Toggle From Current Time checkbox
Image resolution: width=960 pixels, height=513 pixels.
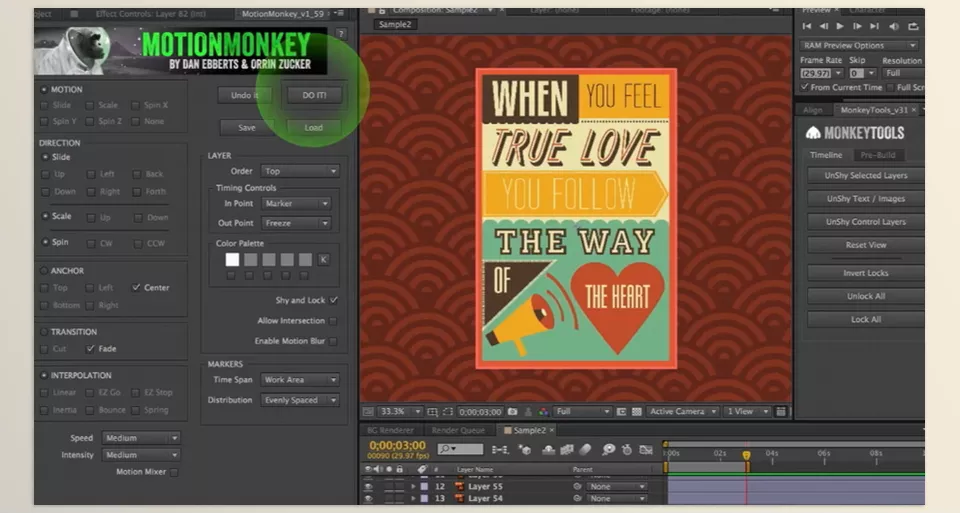pyautogui.click(x=804, y=88)
